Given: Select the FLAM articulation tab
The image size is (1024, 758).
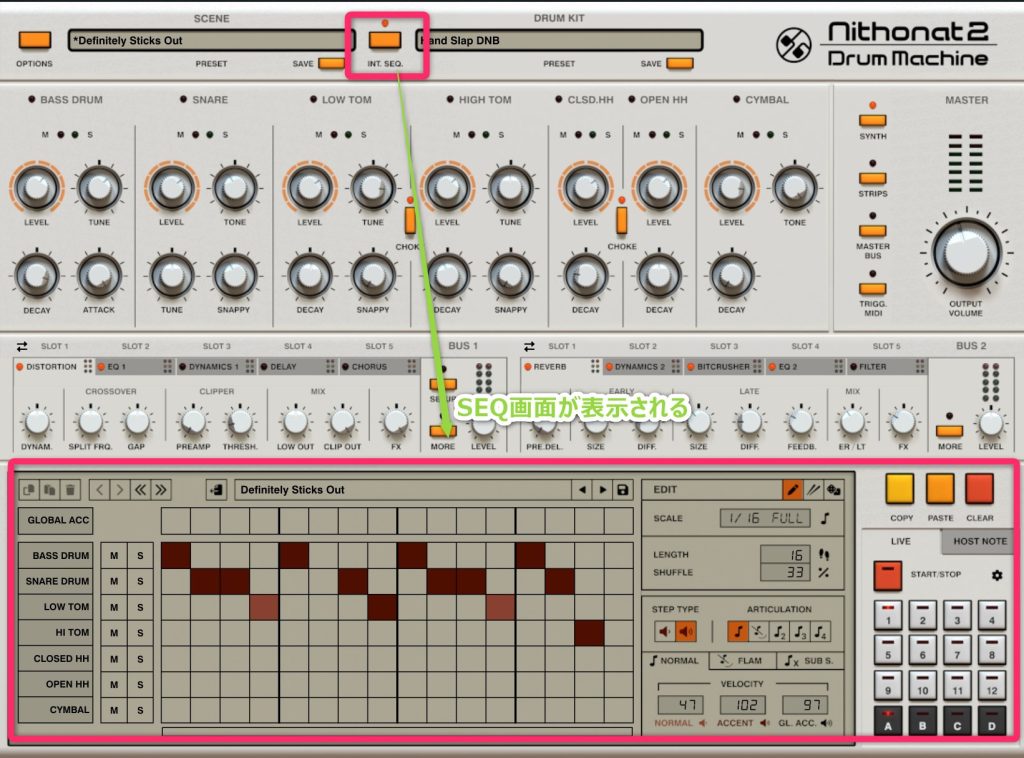Looking at the screenshot, I should [x=740, y=661].
